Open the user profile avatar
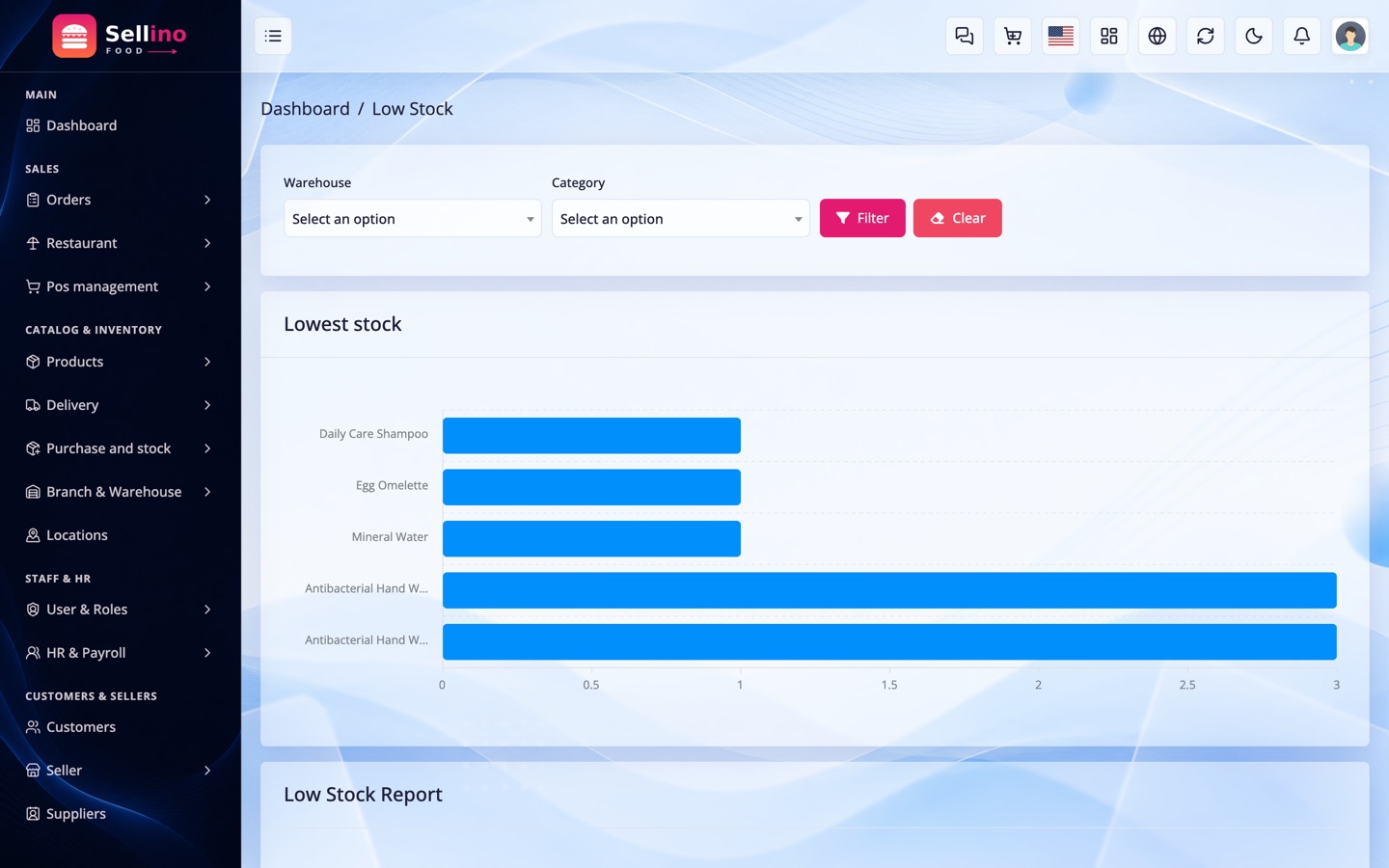 1350,36
